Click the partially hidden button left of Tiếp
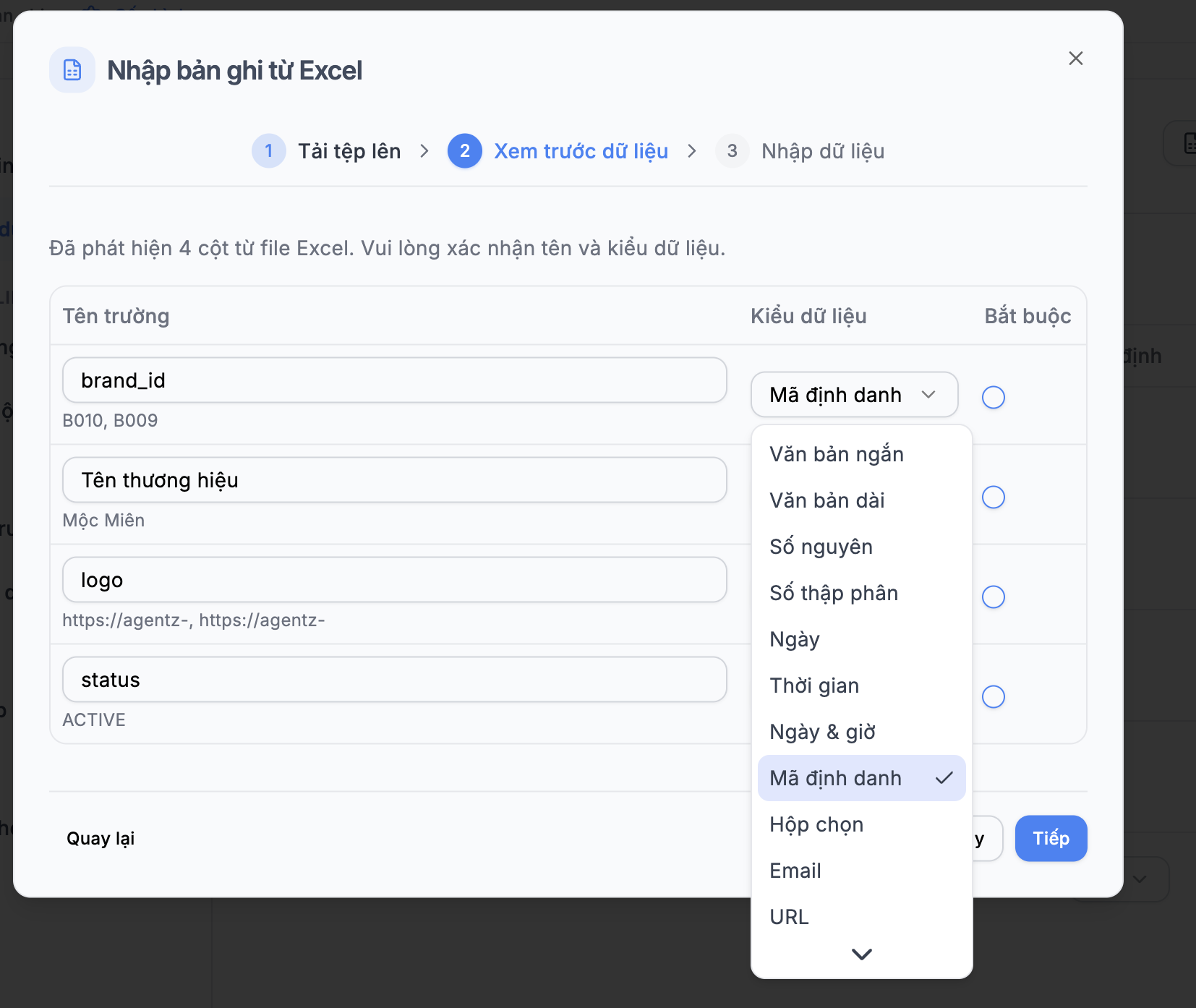The image size is (1196, 1008). point(988,839)
